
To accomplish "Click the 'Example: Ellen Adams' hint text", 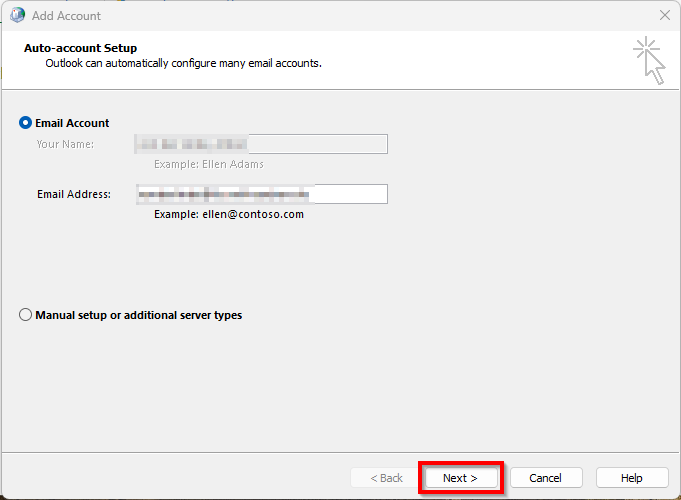I will 209,164.
